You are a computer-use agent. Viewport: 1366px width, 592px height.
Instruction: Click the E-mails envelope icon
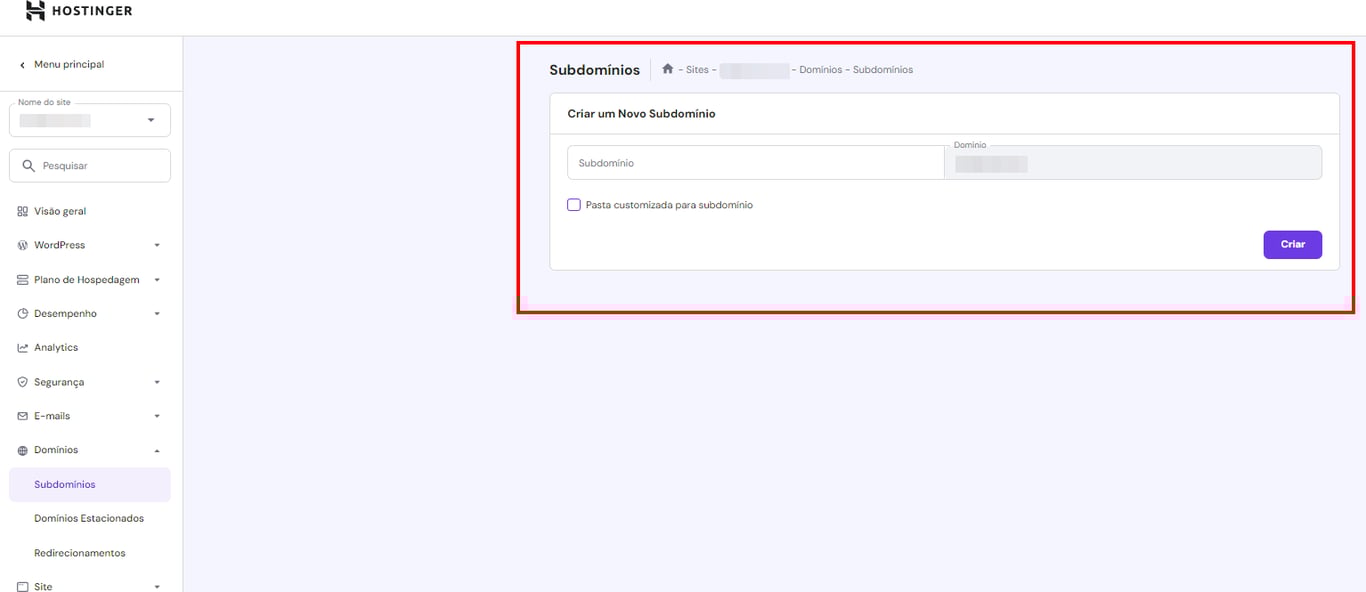click(21, 416)
